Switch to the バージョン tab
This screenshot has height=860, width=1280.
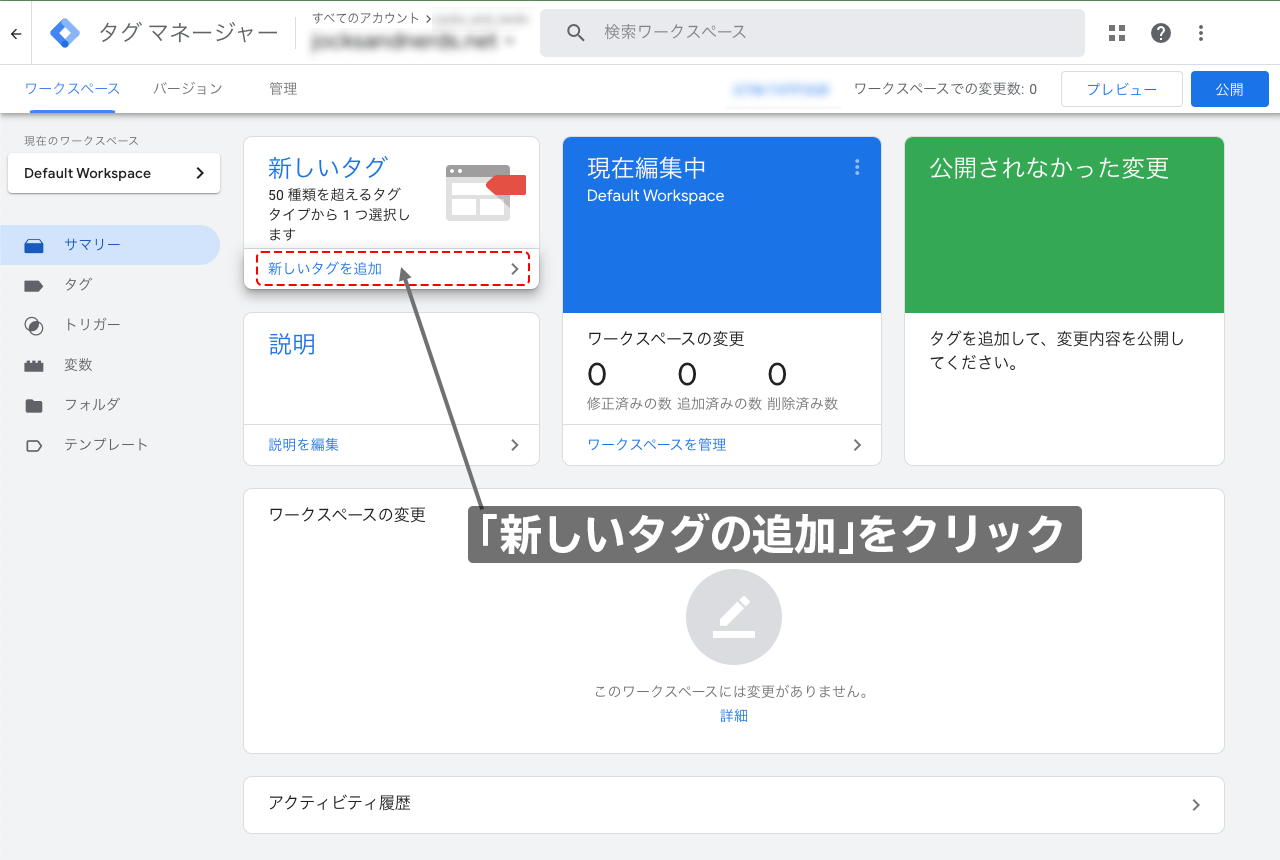pos(188,88)
